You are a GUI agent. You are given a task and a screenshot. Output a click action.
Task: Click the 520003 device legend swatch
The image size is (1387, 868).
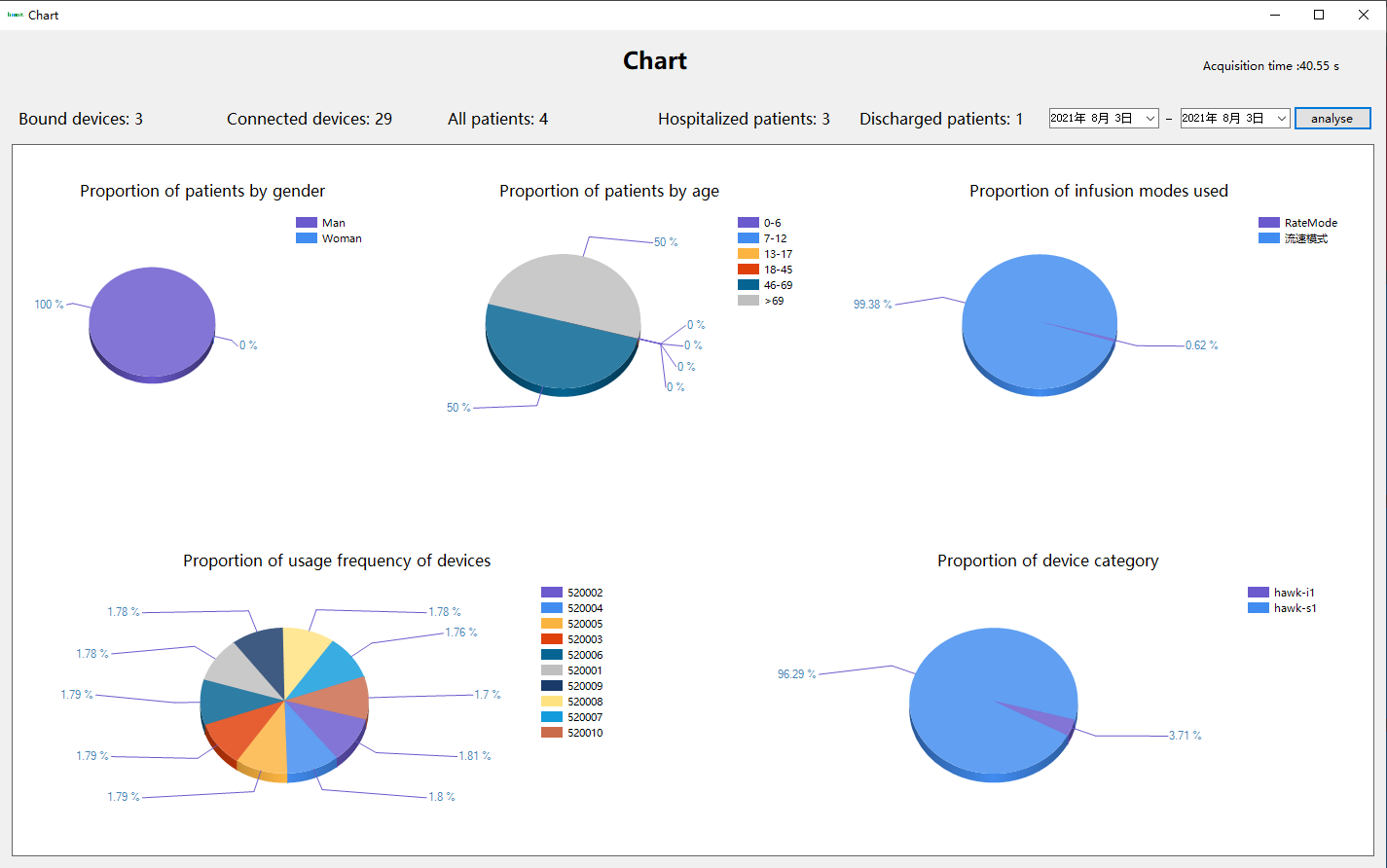tap(552, 639)
